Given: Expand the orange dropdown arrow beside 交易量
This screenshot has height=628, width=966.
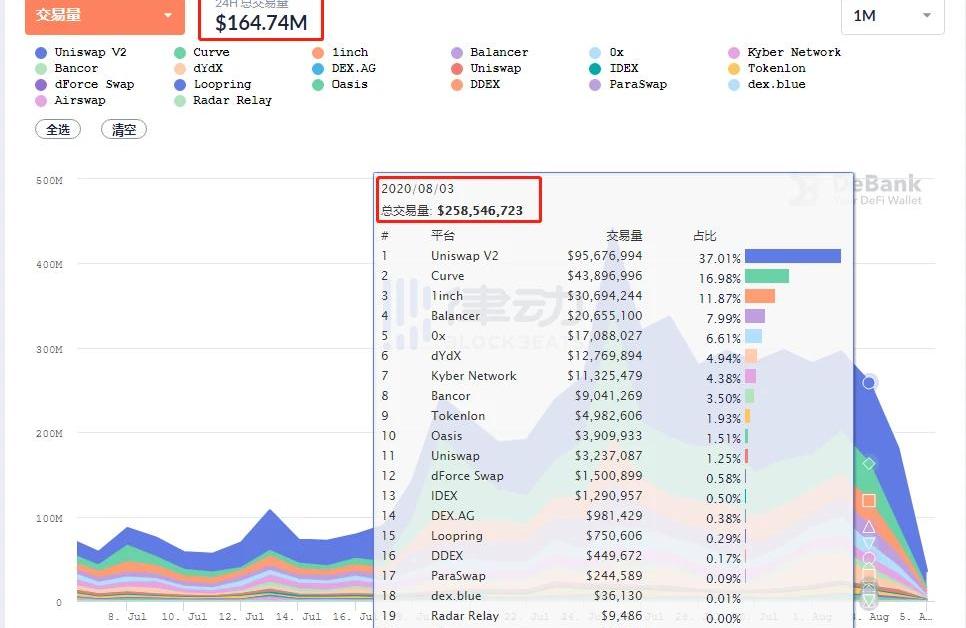Looking at the screenshot, I should click(x=167, y=16).
